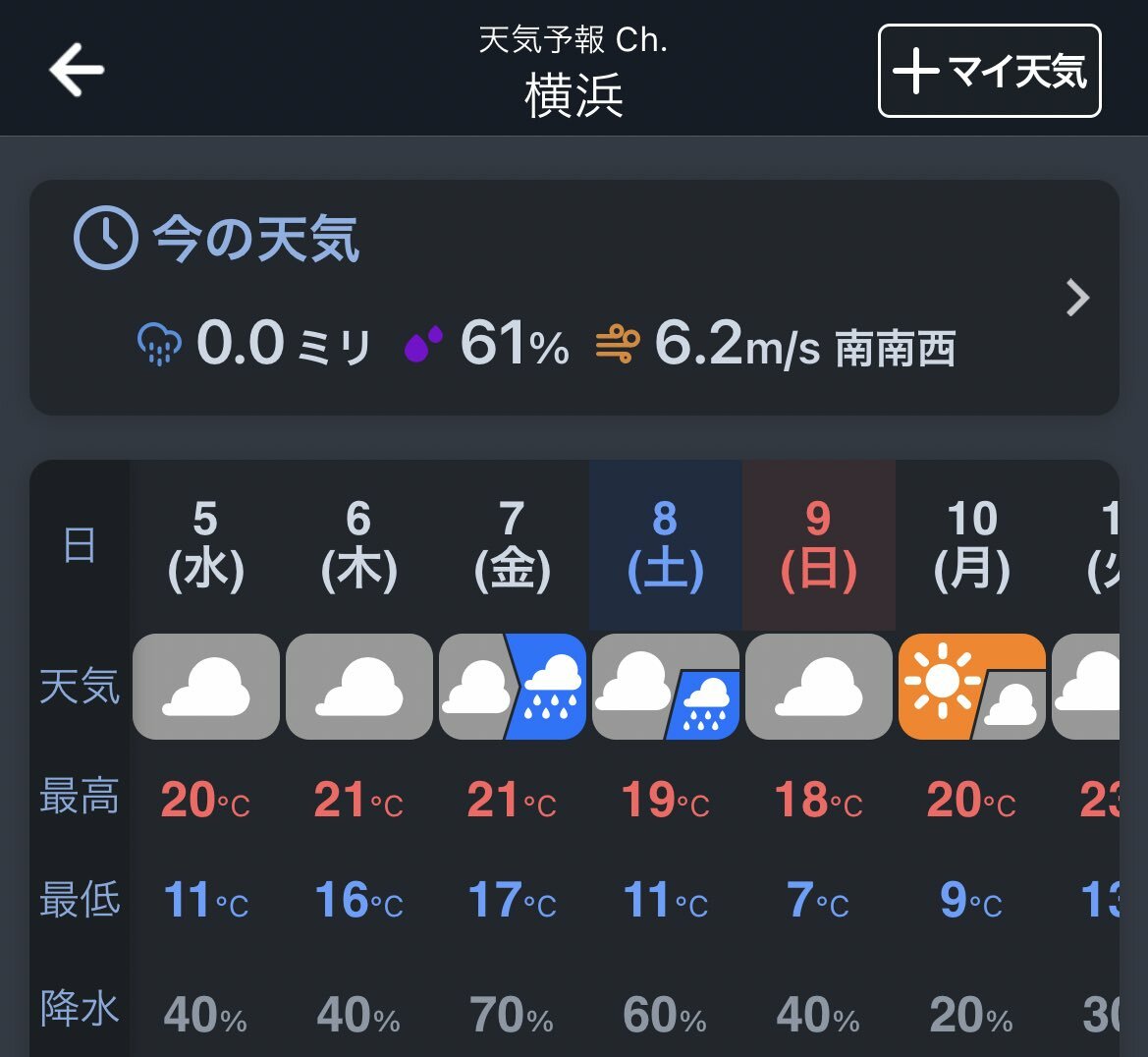Expand 今の天気 details chevron
The image size is (1148, 1057).
click(x=1077, y=298)
